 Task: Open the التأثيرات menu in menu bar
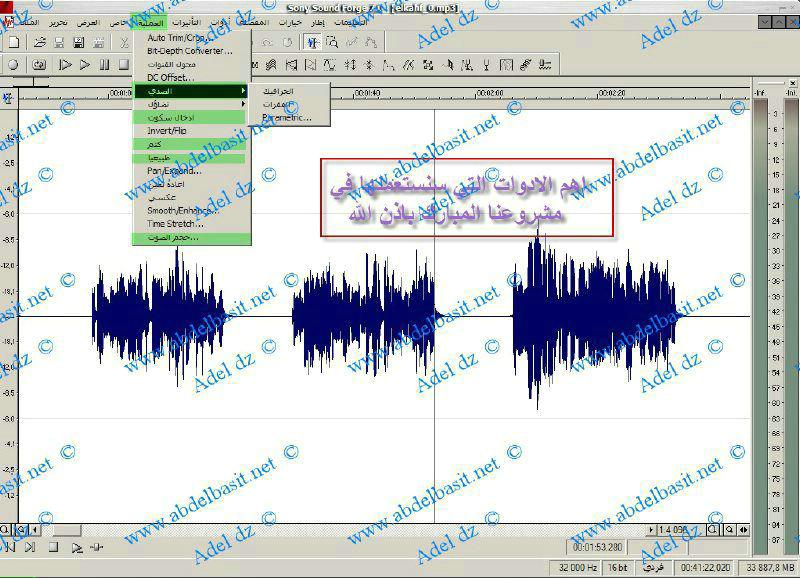coord(186,23)
